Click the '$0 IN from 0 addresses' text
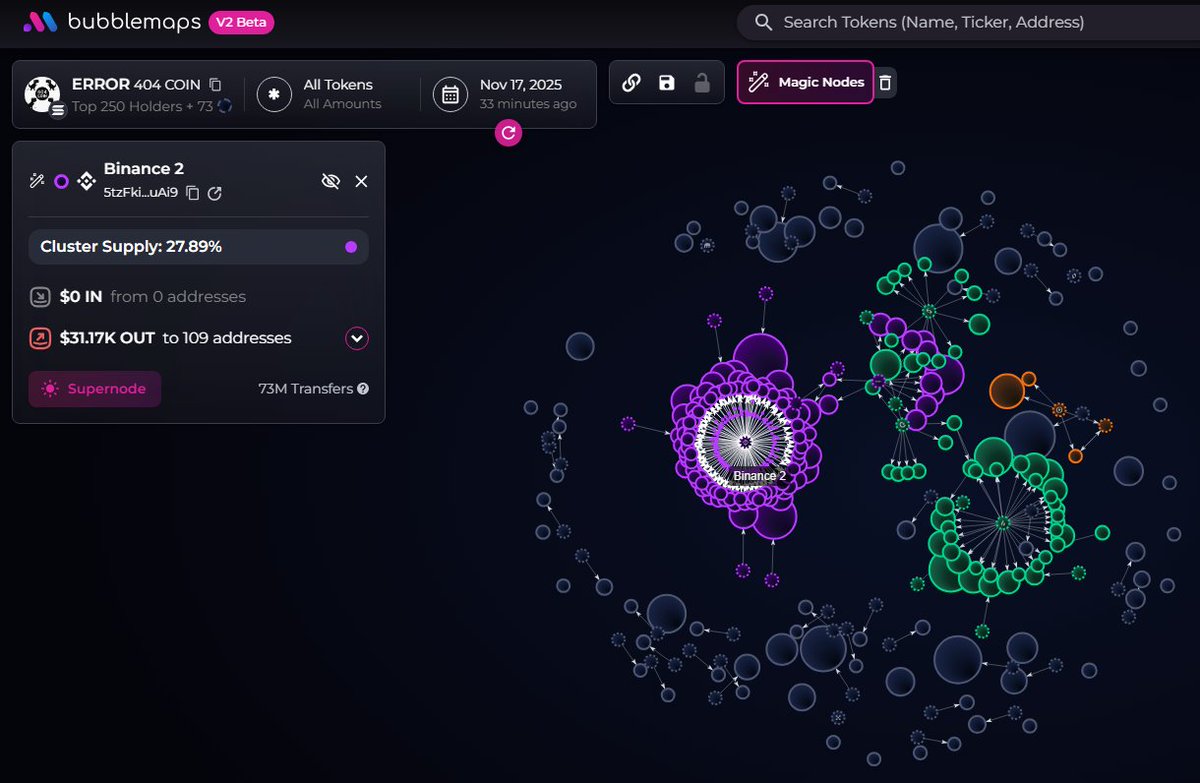 [153, 296]
